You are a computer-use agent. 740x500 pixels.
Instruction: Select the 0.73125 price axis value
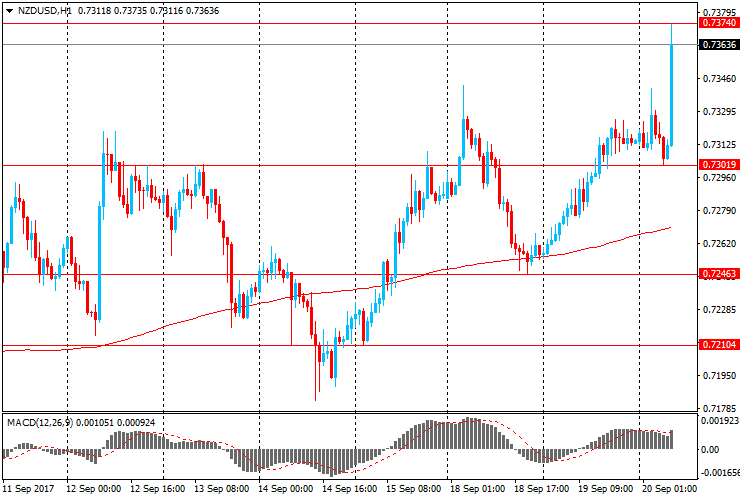click(x=719, y=144)
